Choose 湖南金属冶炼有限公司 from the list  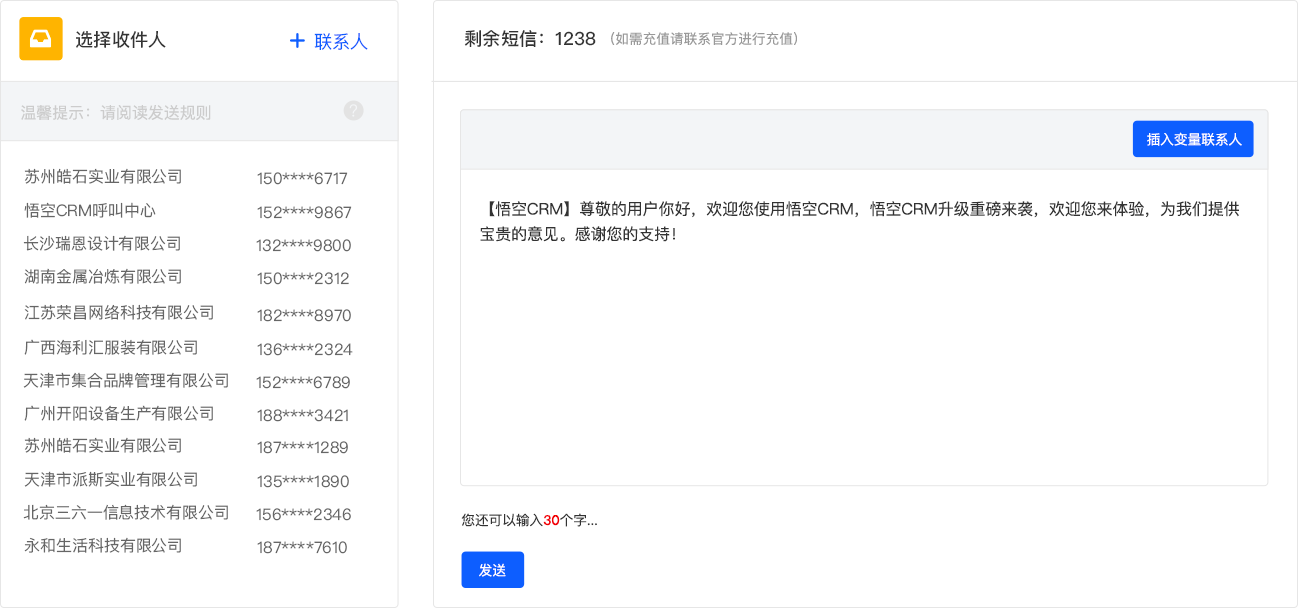click(103, 277)
